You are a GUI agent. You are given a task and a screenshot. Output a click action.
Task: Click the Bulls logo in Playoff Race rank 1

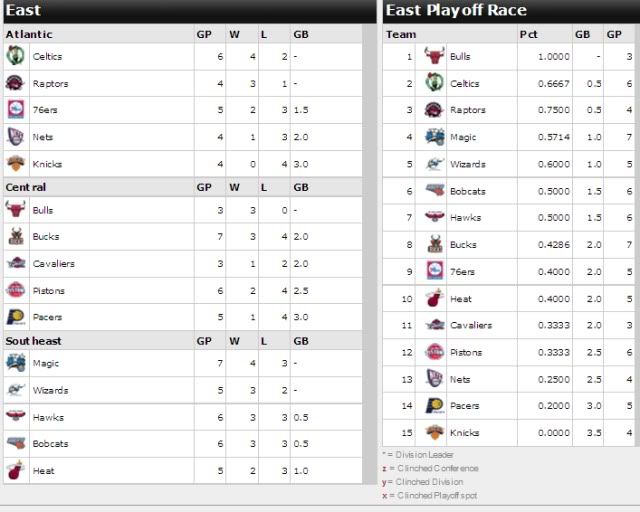click(x=434, y=56)
